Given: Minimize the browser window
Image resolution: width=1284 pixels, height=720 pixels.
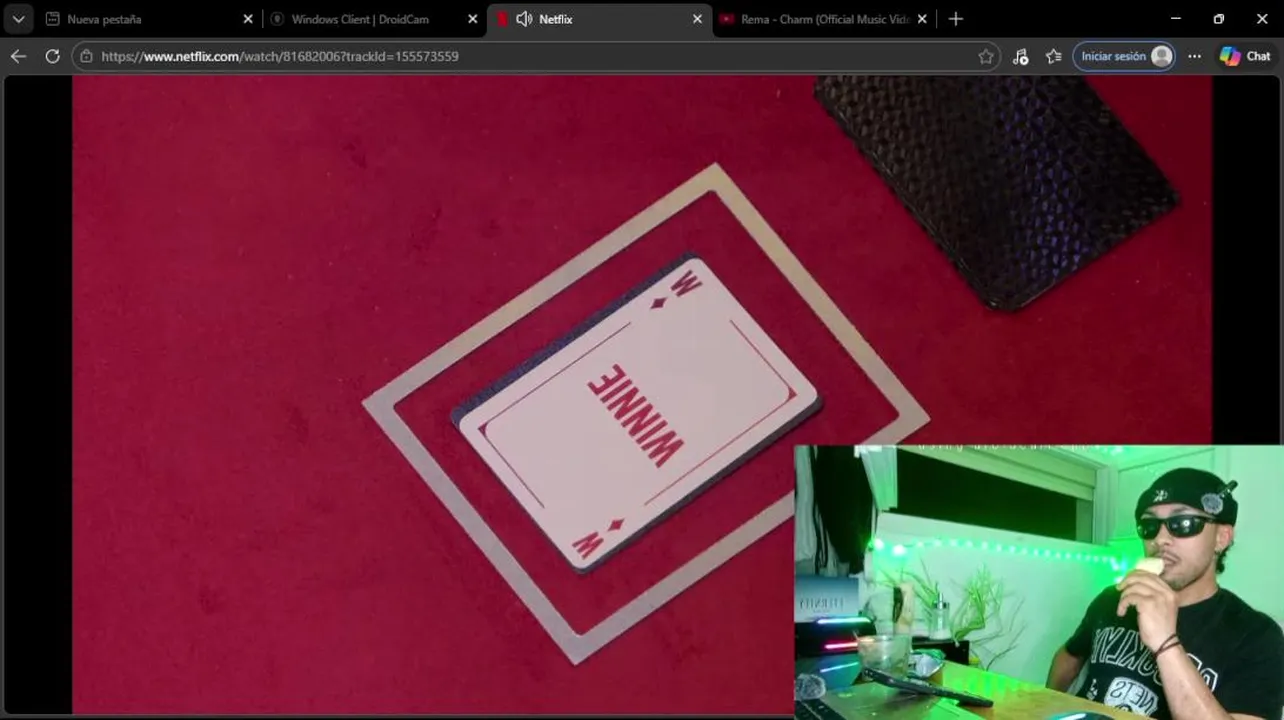Looking at the screenshot, I should (1176, 19).
